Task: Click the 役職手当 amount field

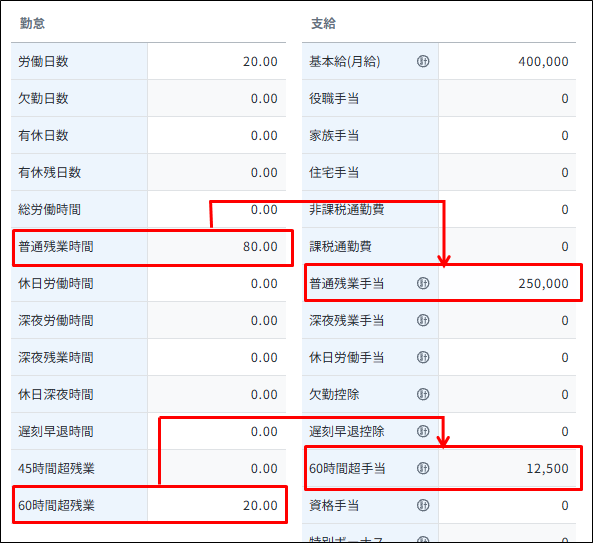Action: 507,98
